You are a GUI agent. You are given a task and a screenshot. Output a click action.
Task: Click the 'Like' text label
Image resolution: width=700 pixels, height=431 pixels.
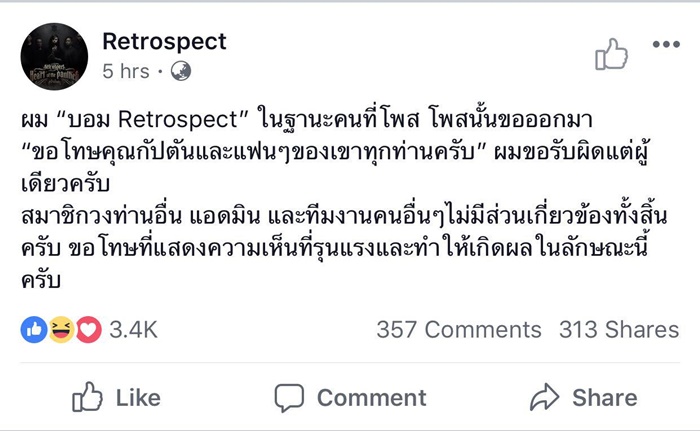point(138,397)
